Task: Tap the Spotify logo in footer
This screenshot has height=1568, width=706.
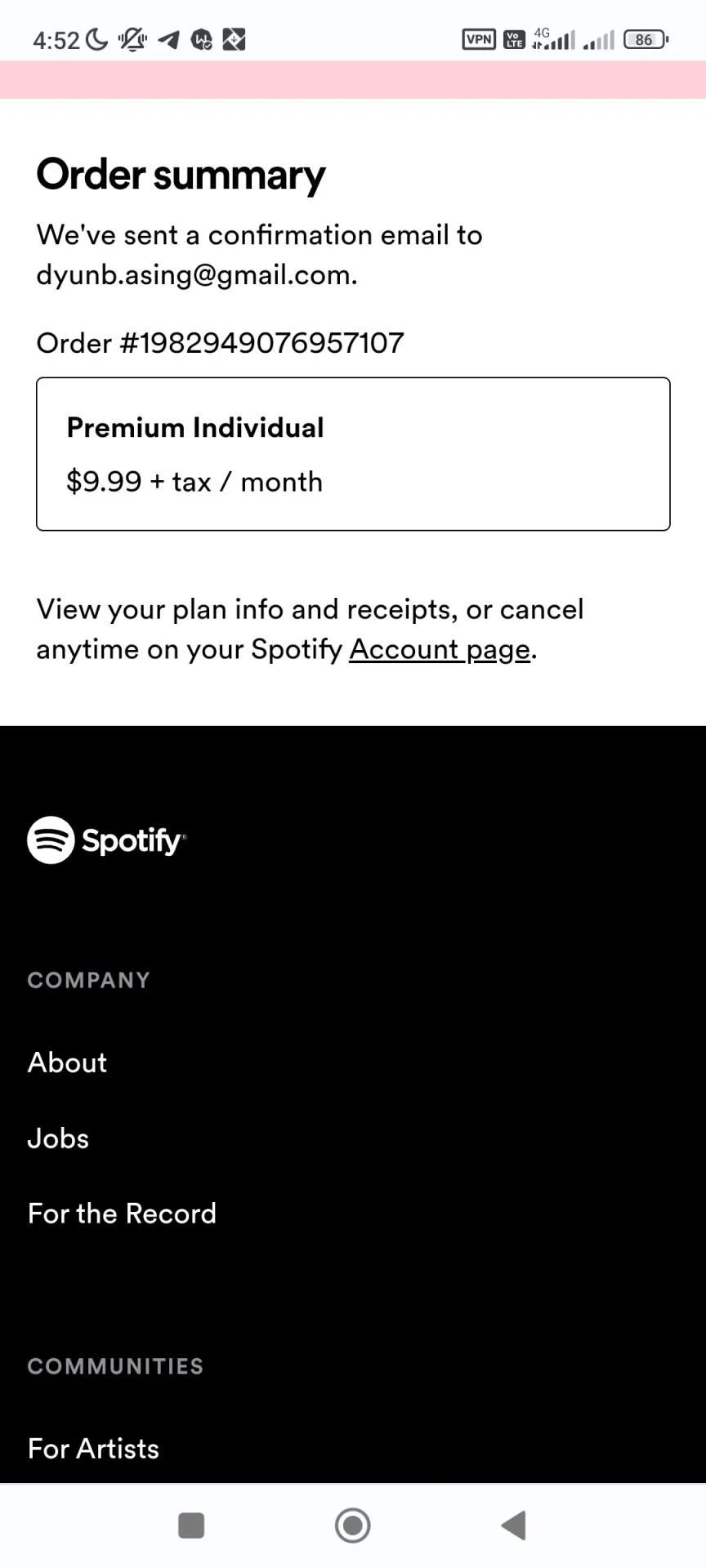Action: tap(106, 840)
